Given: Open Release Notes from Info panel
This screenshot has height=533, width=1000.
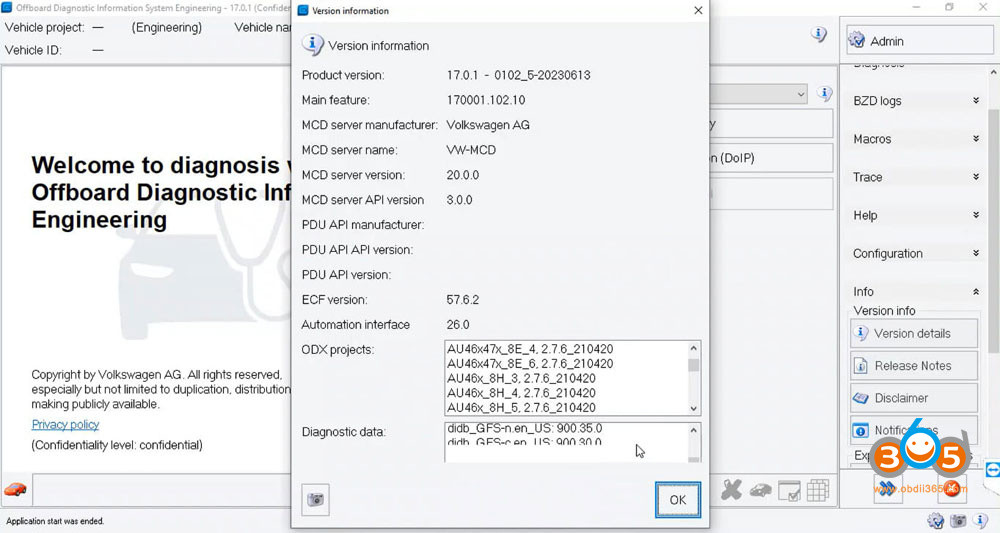Looking at the screenshot, I should 912,366.
